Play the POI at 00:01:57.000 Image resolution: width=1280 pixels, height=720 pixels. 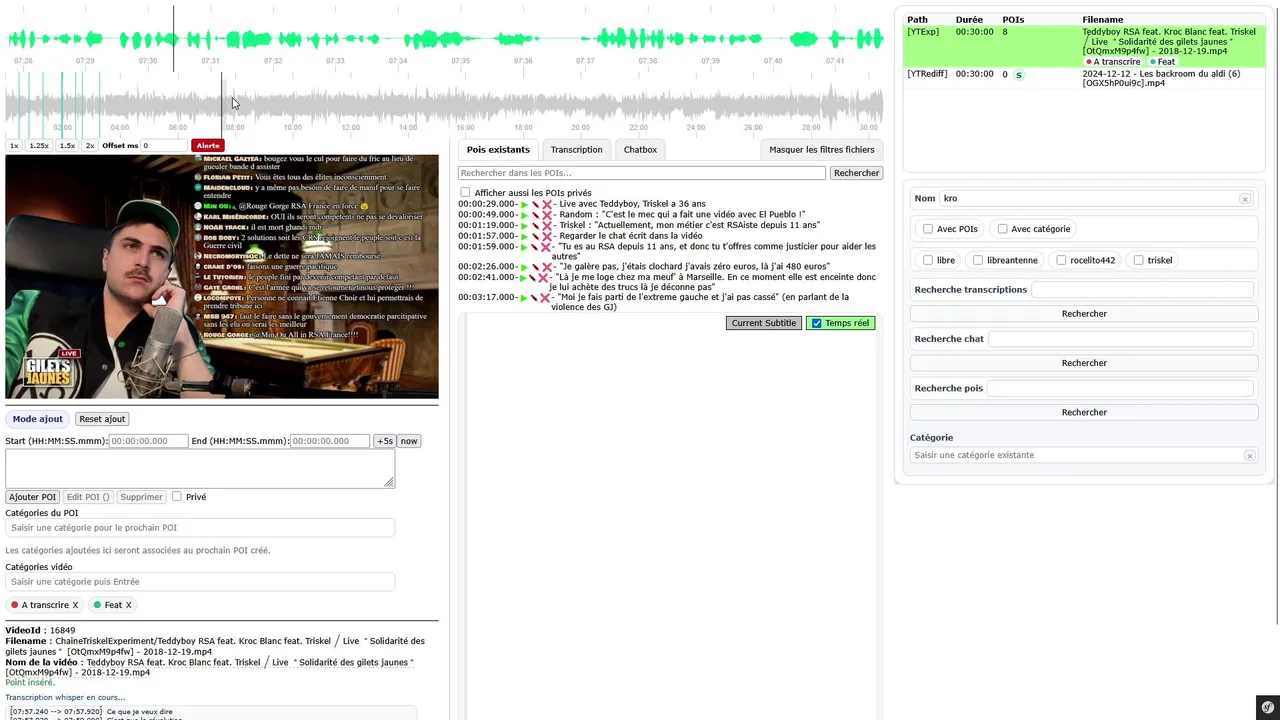click(x=524, y=236)
